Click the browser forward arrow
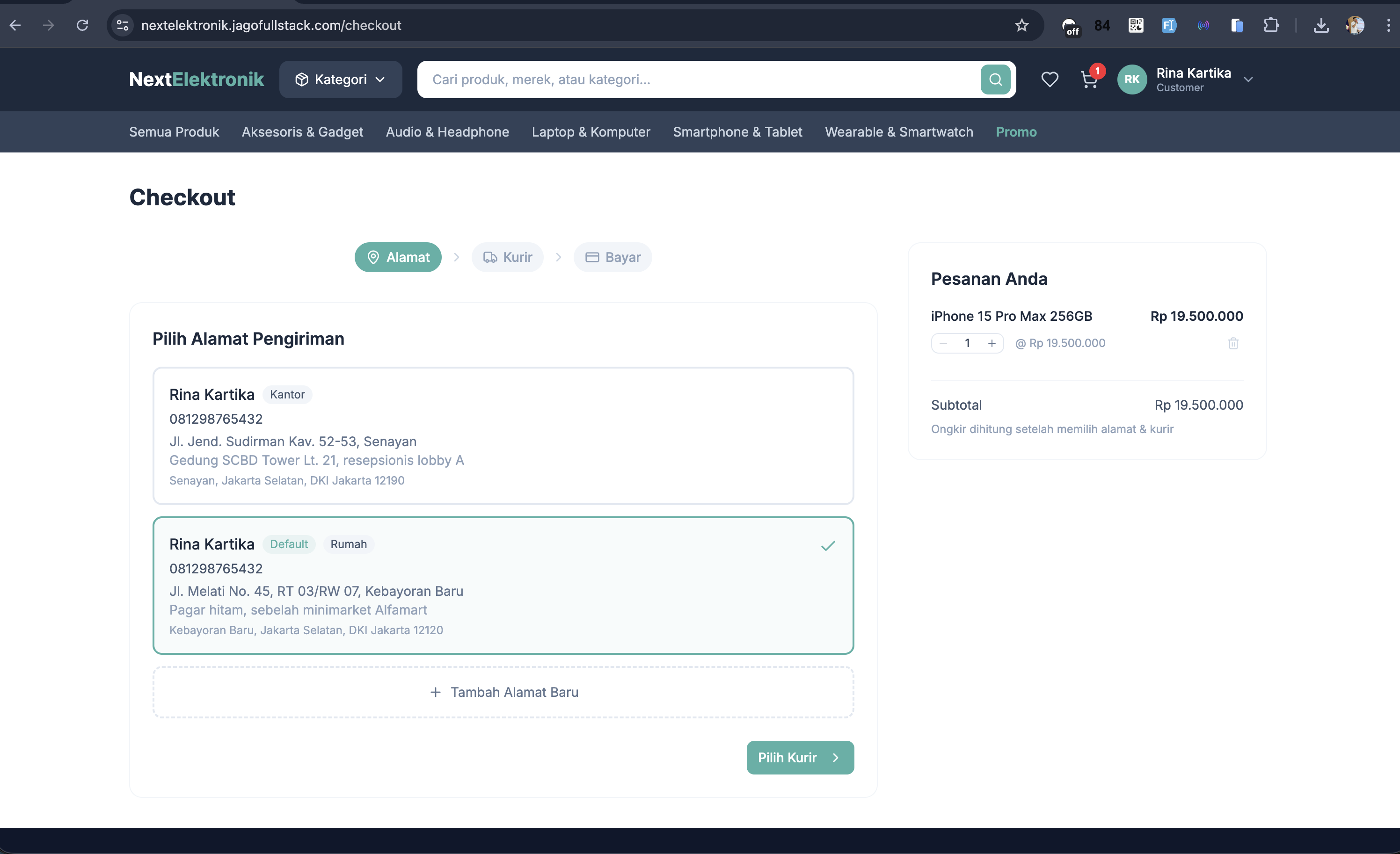The width and height of the screenshot is (1400, 854). [x=49, y=25]
